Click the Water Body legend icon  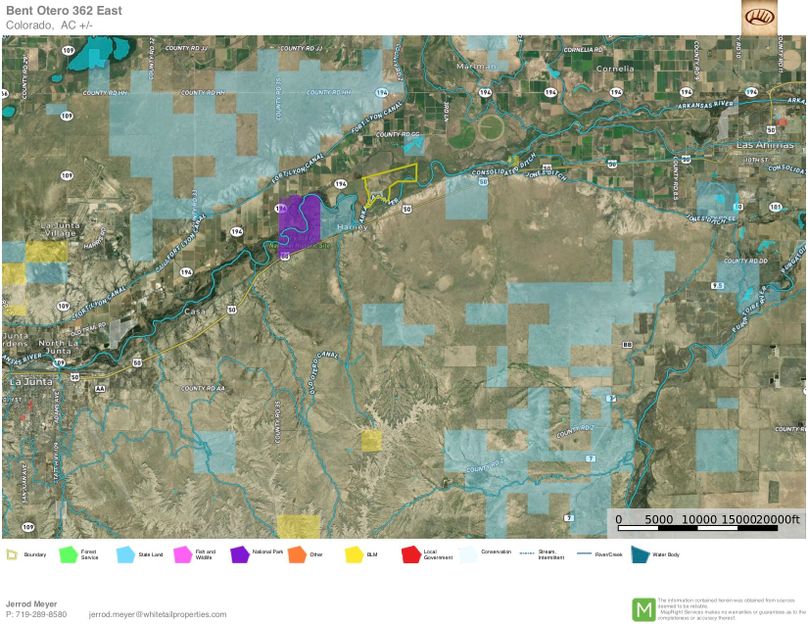(x=640, y=554)
